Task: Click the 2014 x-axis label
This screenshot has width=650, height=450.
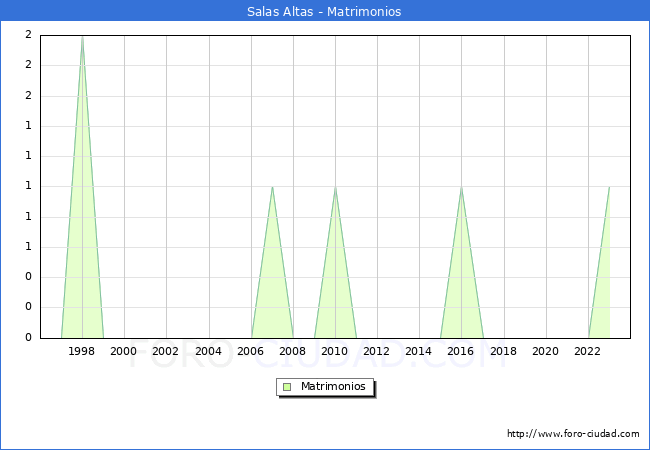Action: pyautogui.click(x=419, y=351)
